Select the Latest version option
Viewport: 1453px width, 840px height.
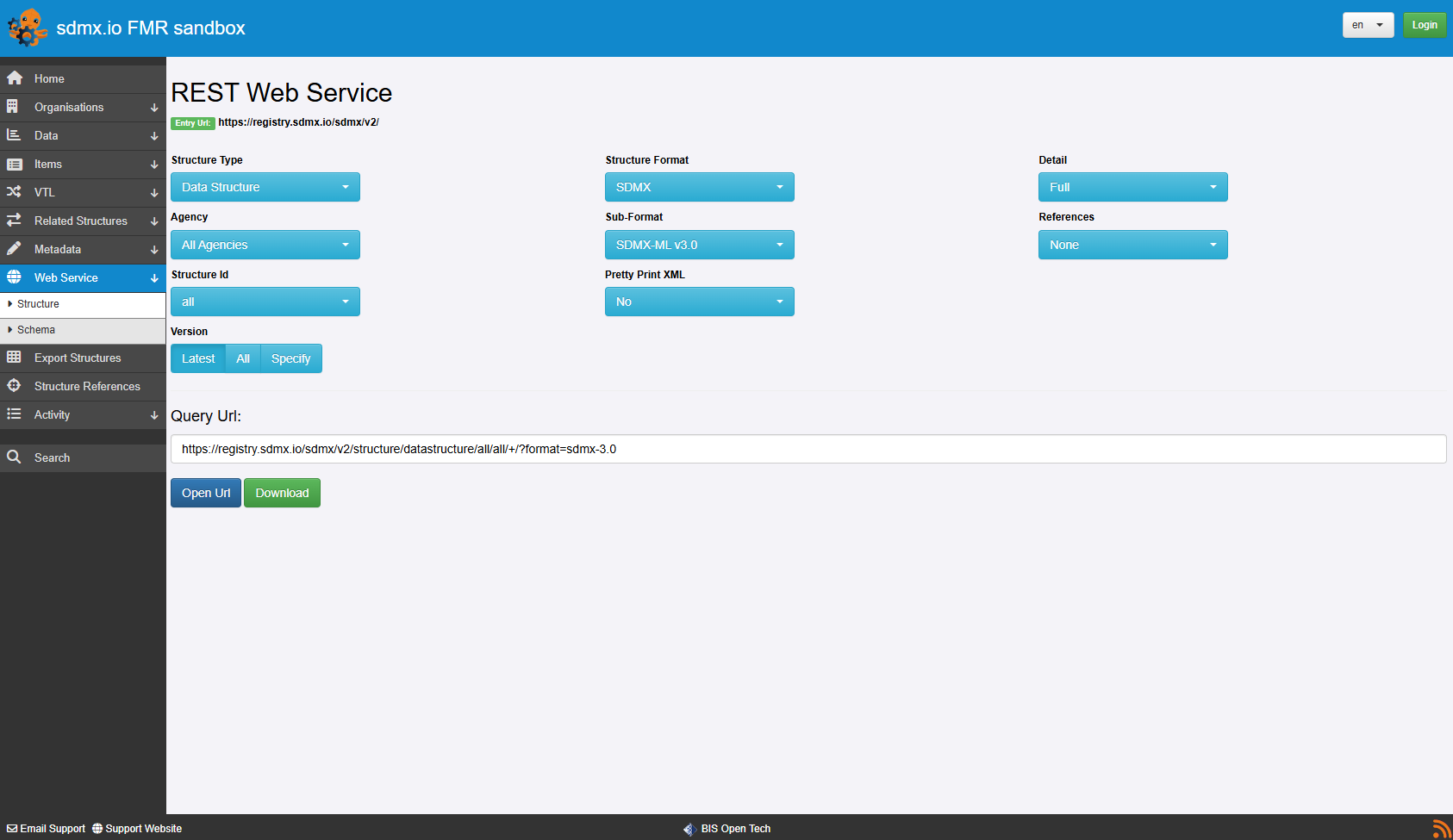198,358
